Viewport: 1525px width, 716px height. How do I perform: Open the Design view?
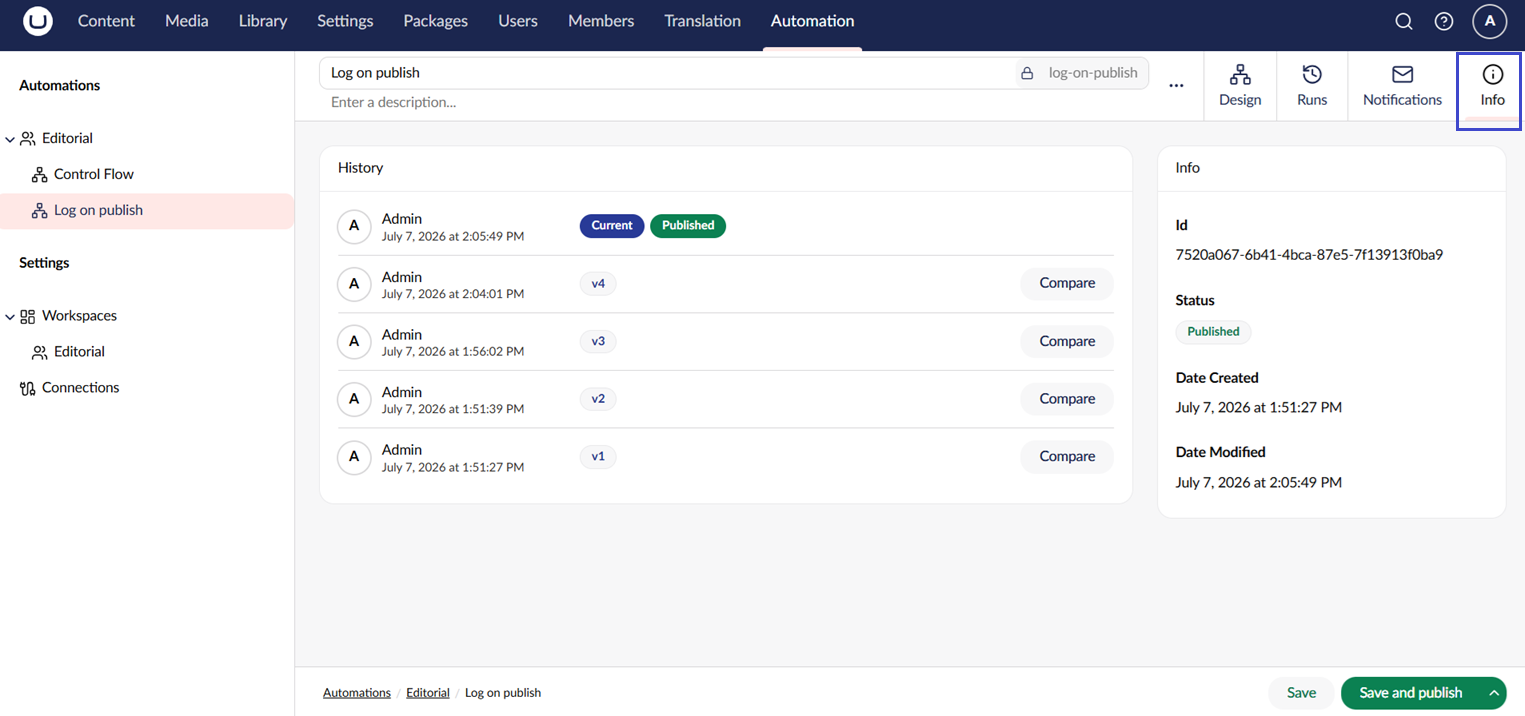point(1240,86)
